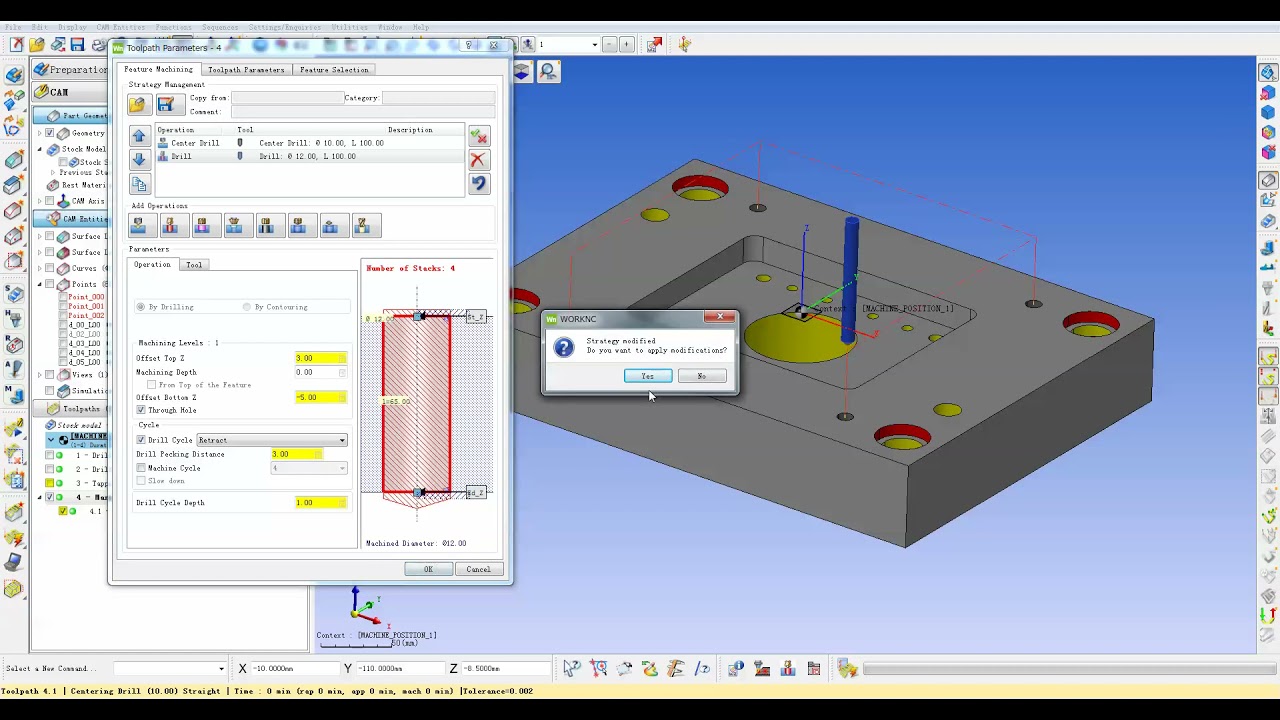The width and height of the screenshot is (1280, 720).
Task: Delete operation with red X icon
Action: (x=479, y=160)
